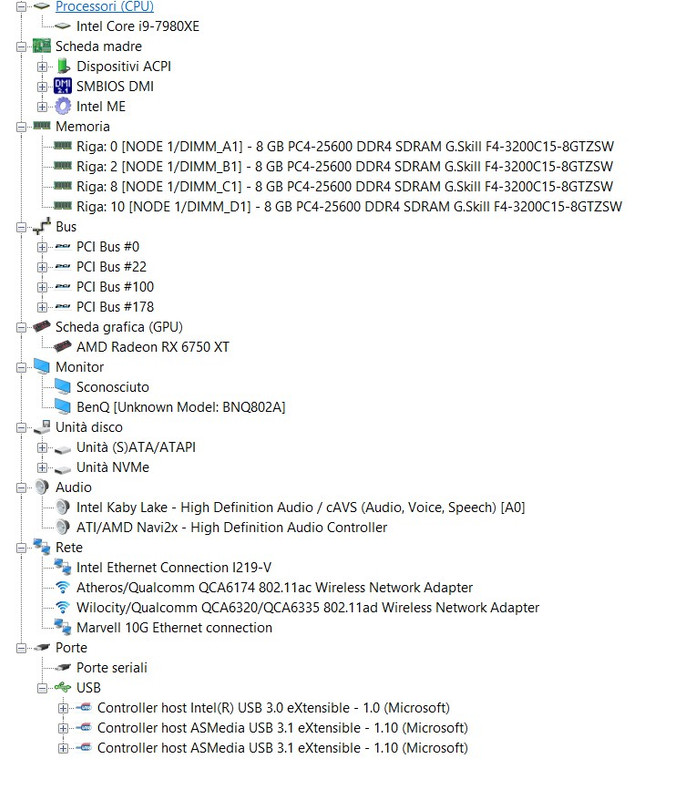675x800 pixels.
Task: Select Intel Ethernet Connection I219-V
Action: point(174,568)
